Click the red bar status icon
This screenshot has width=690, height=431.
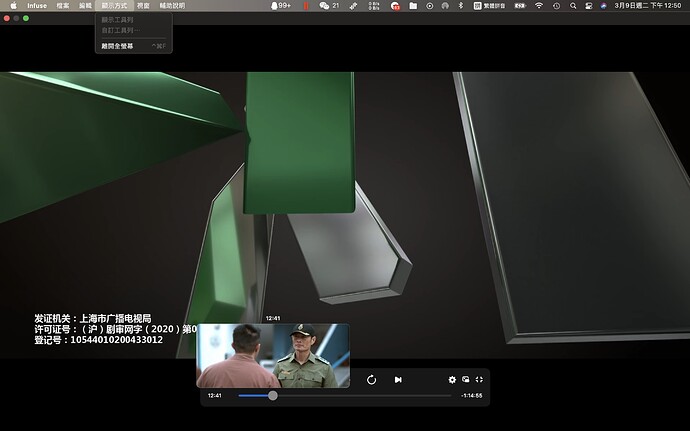pyautogui.click(x=306, y=6)
